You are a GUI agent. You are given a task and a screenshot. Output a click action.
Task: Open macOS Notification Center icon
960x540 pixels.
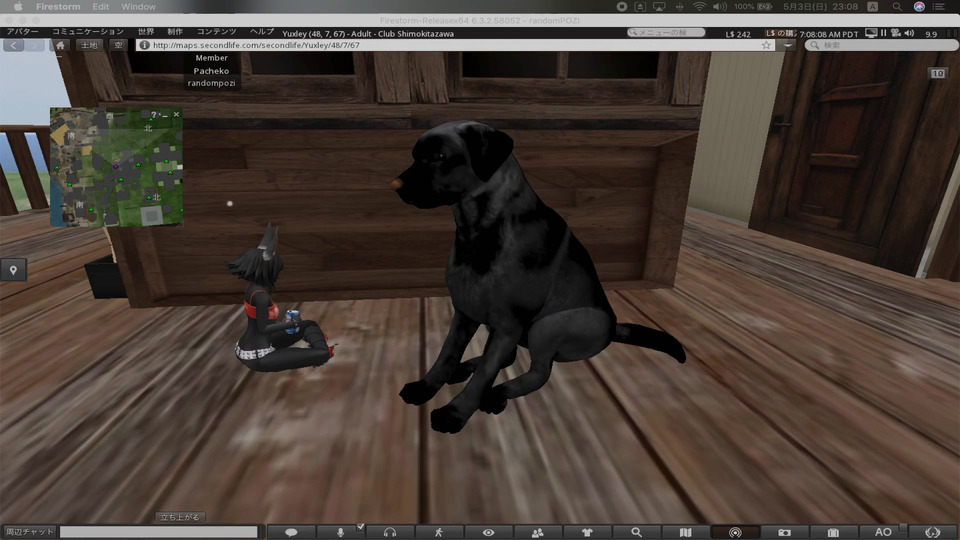point(939,7)
